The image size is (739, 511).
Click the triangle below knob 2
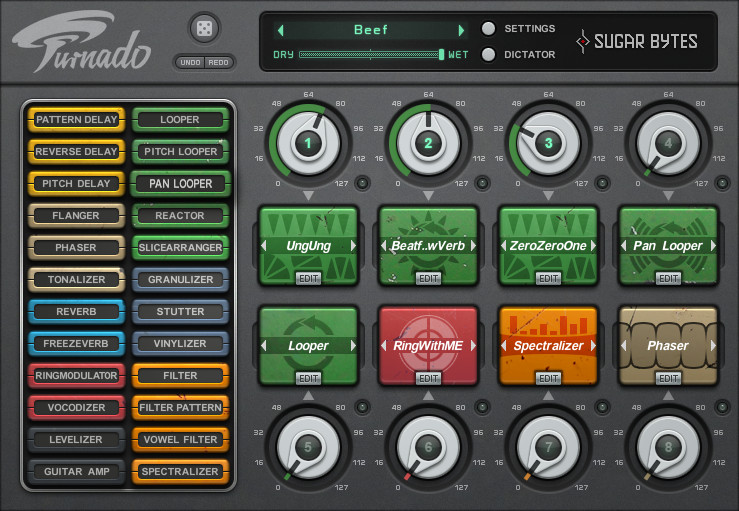(x=428, y=196)
